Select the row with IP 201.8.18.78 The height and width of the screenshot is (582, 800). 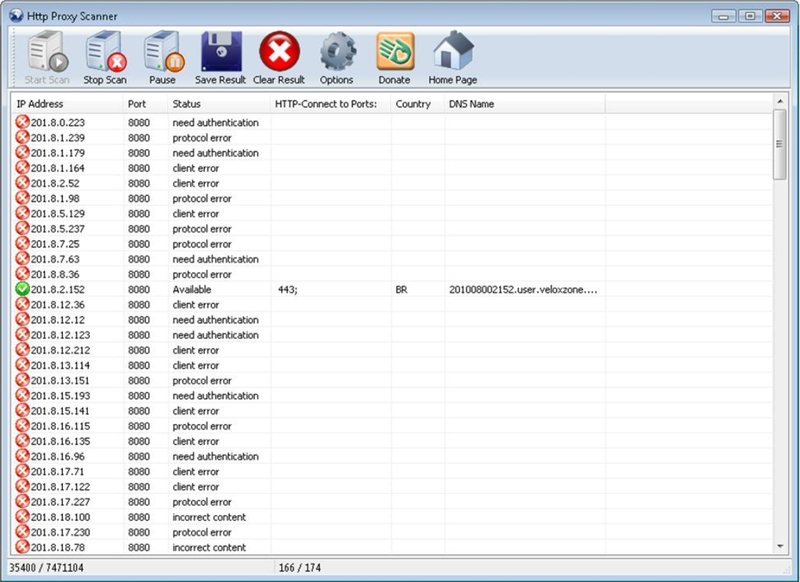(392, 547)
